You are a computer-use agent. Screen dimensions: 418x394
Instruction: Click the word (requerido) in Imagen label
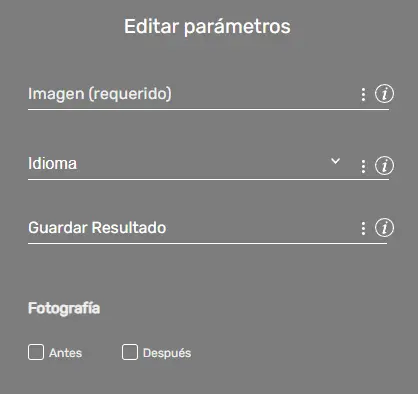[x=130, y=94]
